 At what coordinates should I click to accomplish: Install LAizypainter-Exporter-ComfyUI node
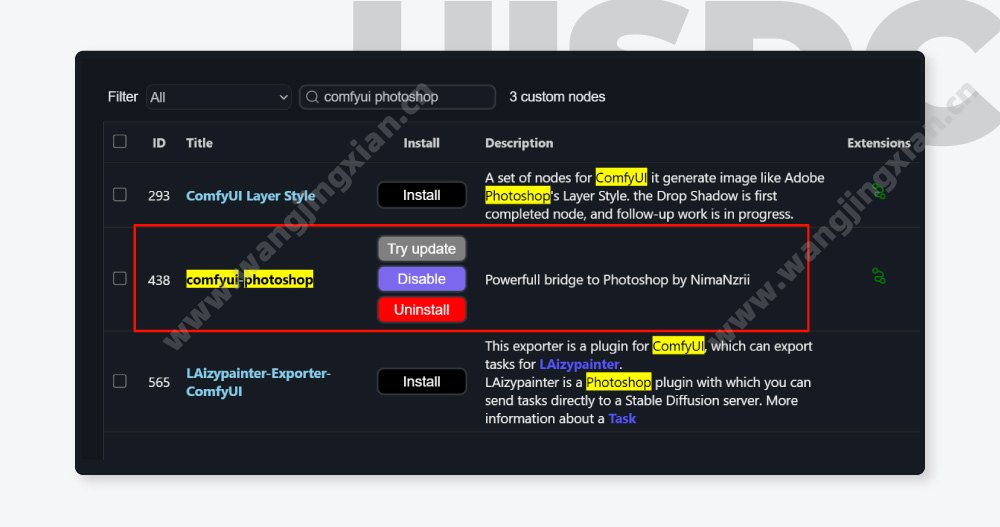(422, 382)
